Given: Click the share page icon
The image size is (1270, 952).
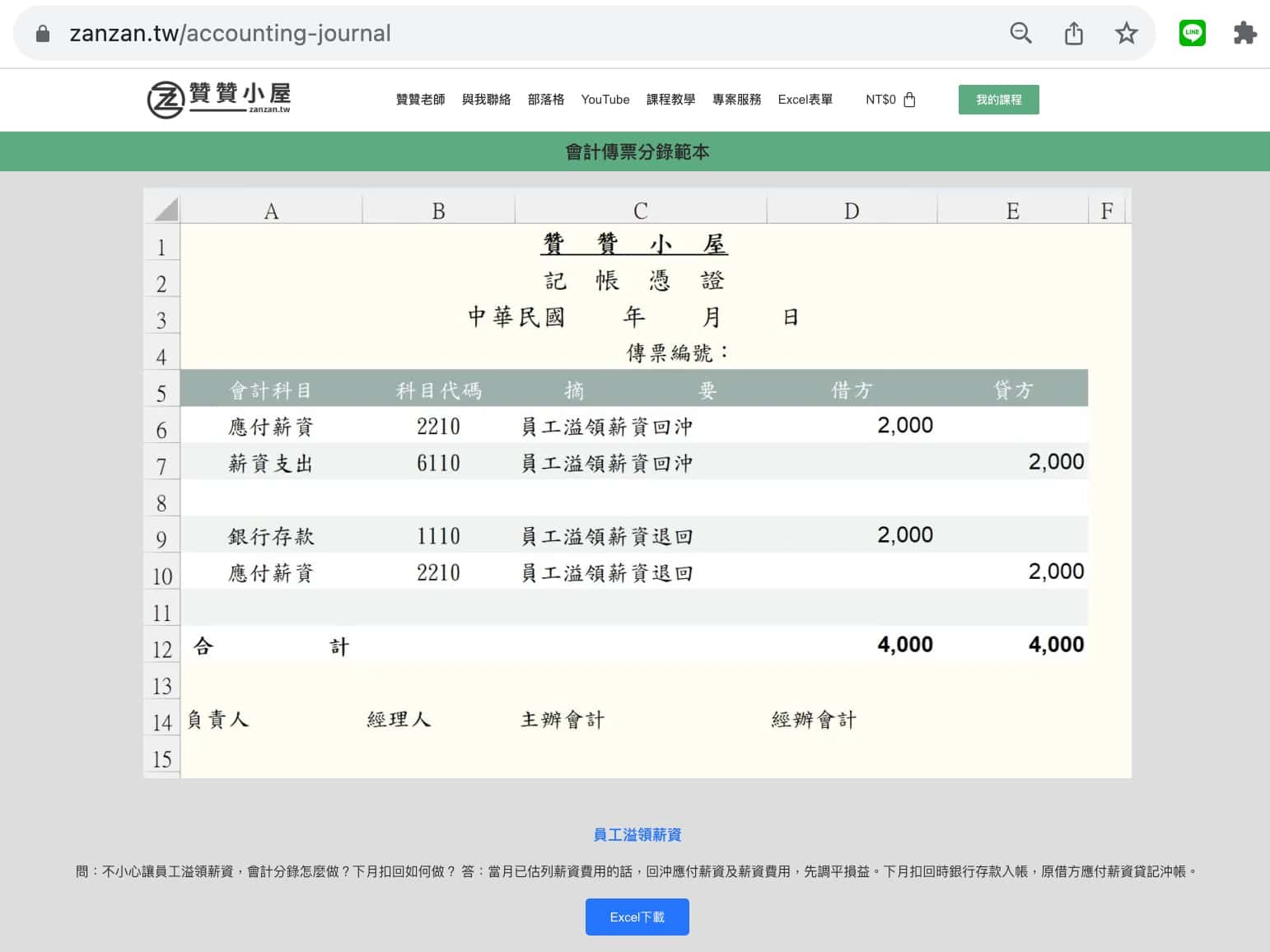Looking at the screenshot, I should 1073,33.
